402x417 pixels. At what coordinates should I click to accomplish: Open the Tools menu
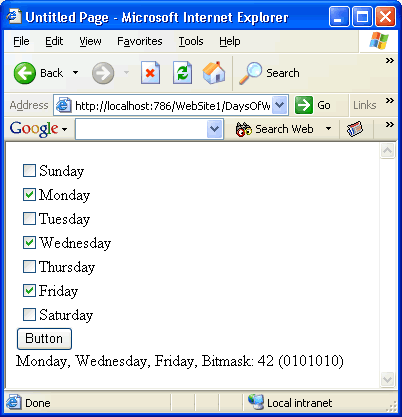point(191,41)
